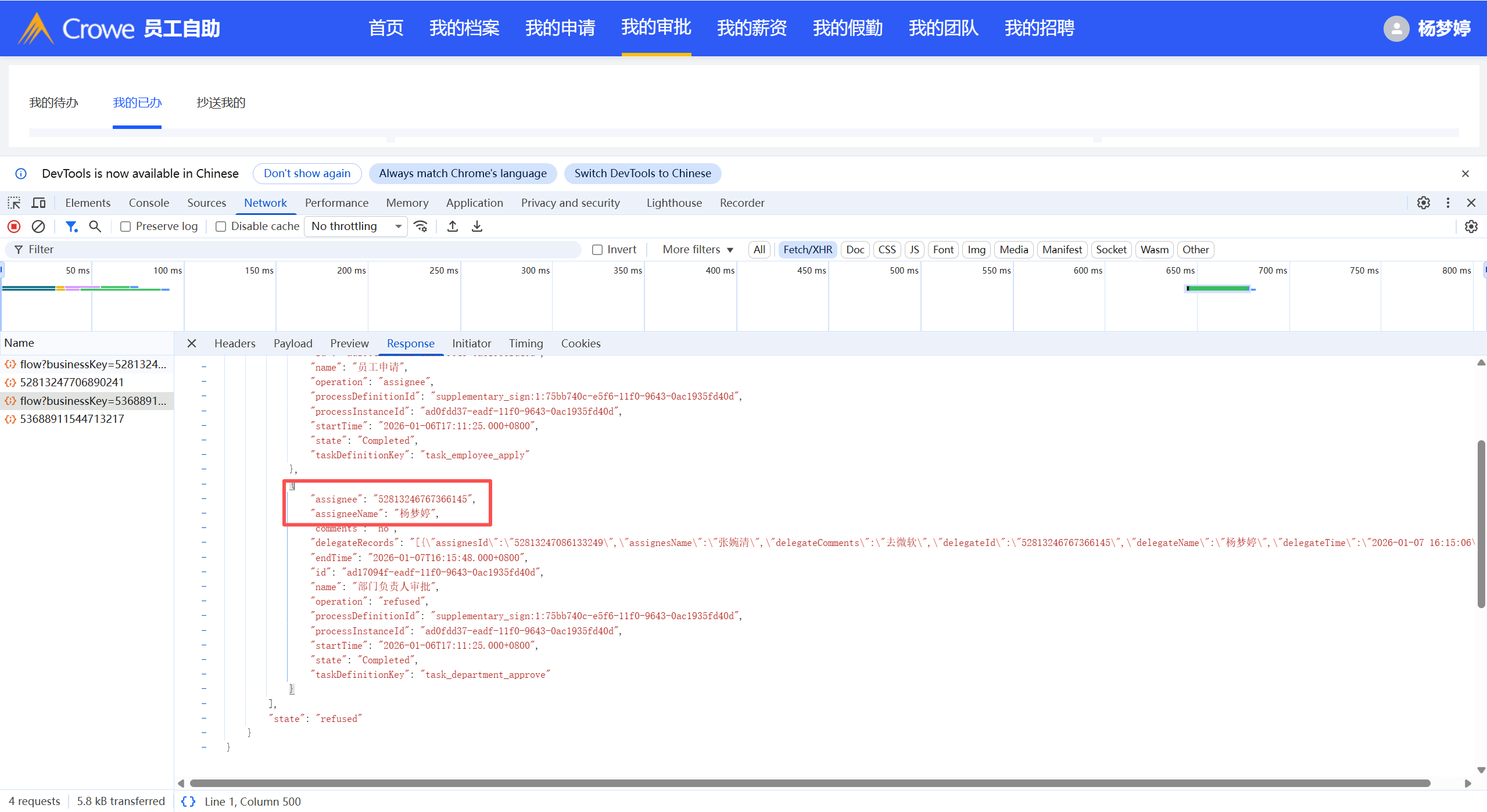Viewport: 1487px width, 812px height.
Task: Open network search with the magnifier icon
Action: click(95, 227)
